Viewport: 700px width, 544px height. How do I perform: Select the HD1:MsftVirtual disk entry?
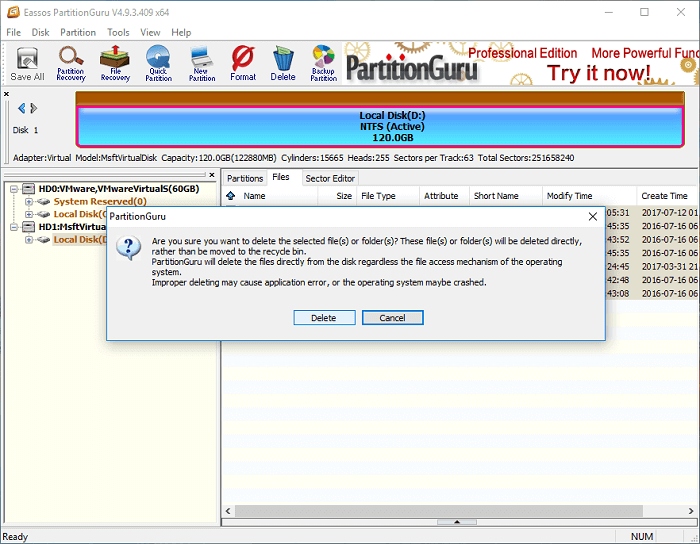[72, 227]
